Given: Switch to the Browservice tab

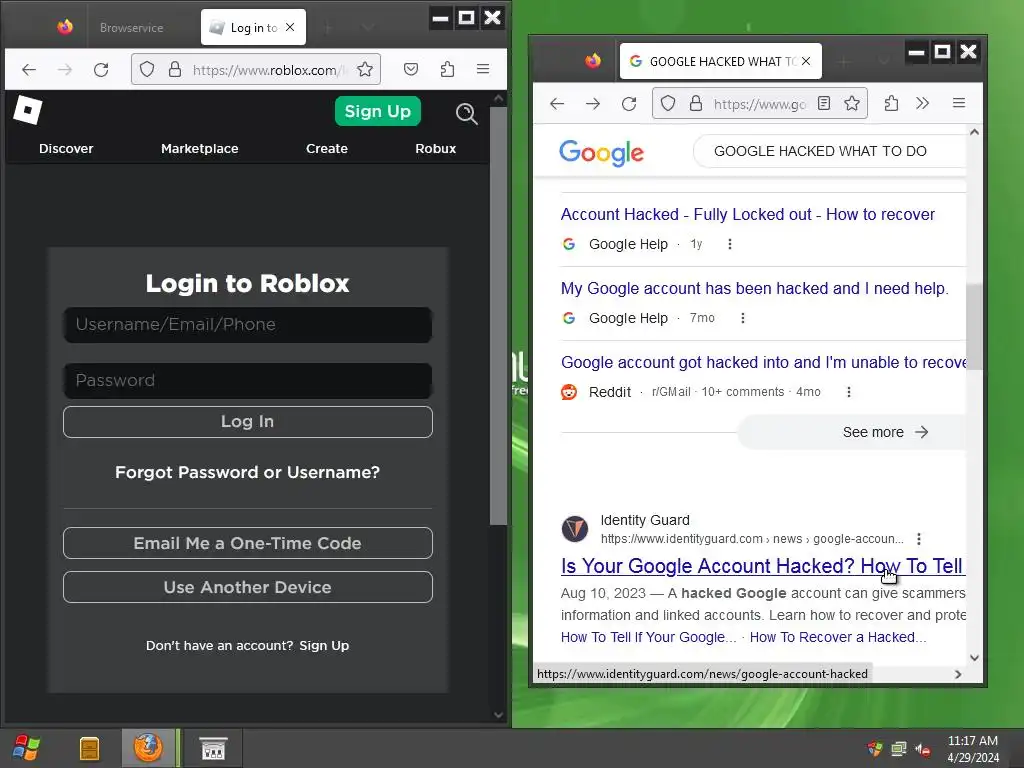Looking at the screenshot, I should click(x=131, y=27).
